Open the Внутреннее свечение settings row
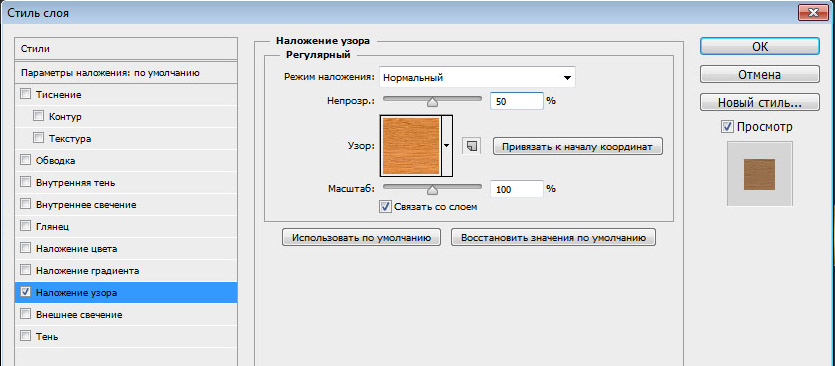835x366 pixels. click(x=126, y=204)
